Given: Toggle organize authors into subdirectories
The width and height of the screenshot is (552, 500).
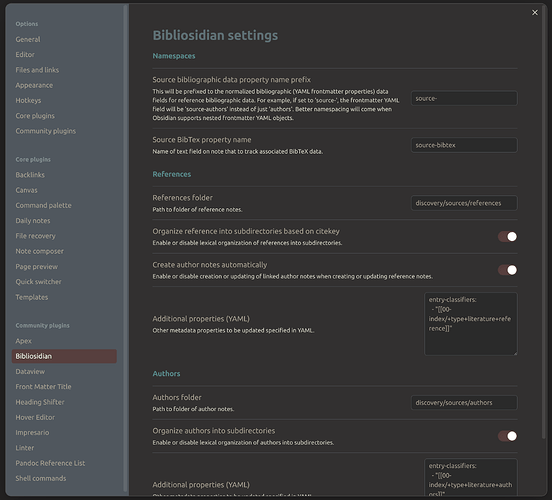Looking at the screenshot, I should coord(507,436).
